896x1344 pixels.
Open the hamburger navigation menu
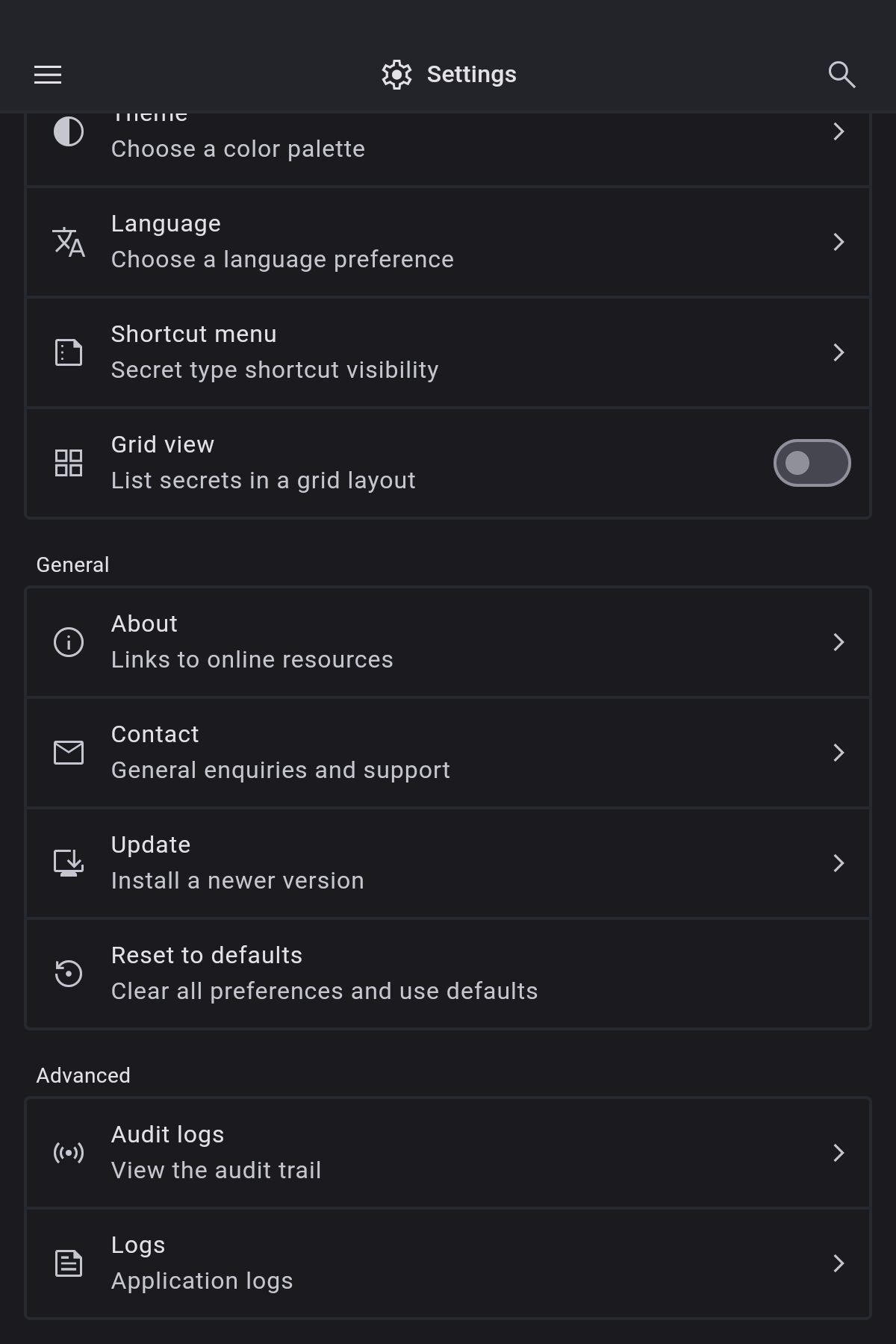tap(48, 75)
